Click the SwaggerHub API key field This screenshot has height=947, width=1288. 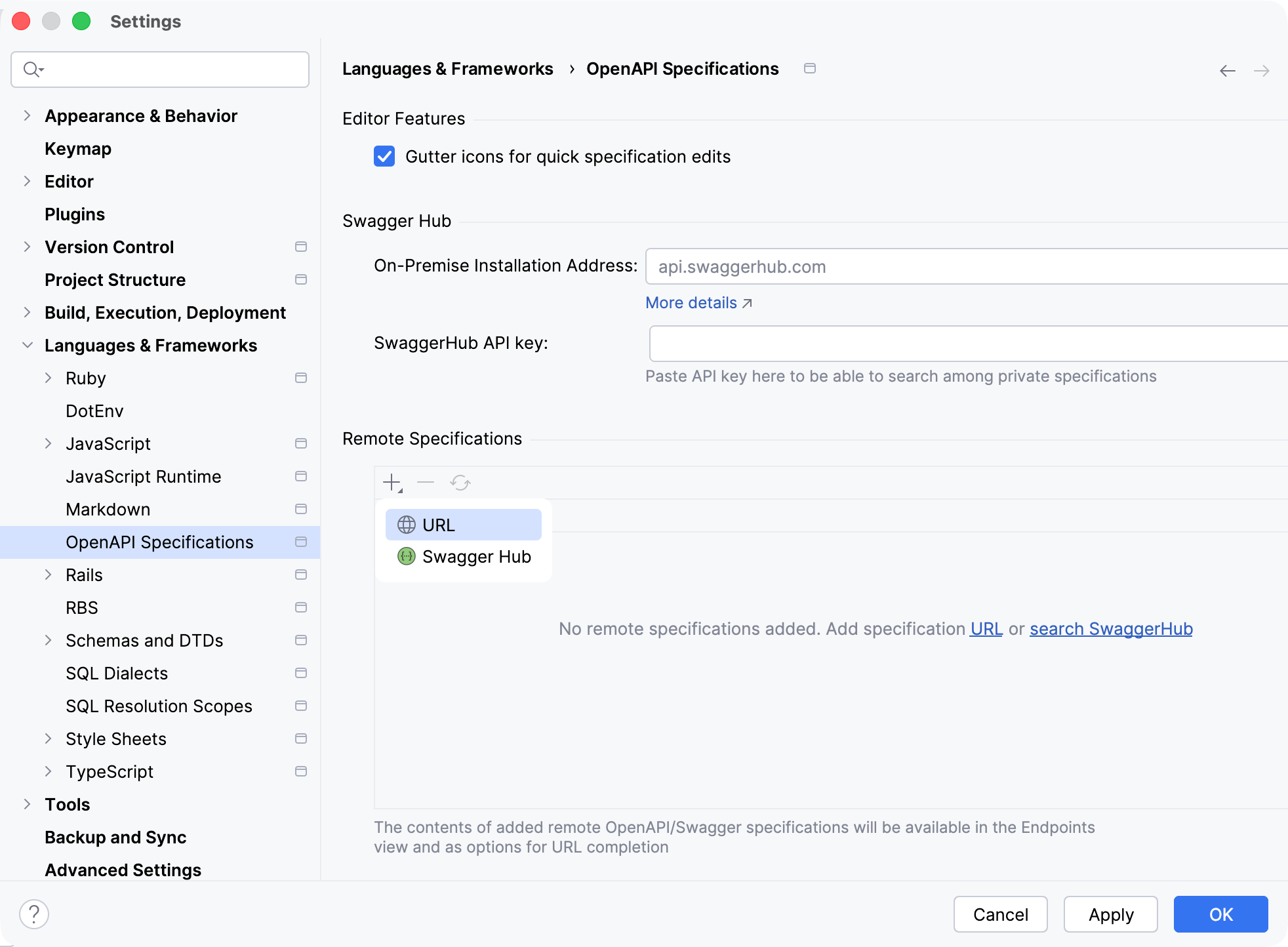coord(969,344)
